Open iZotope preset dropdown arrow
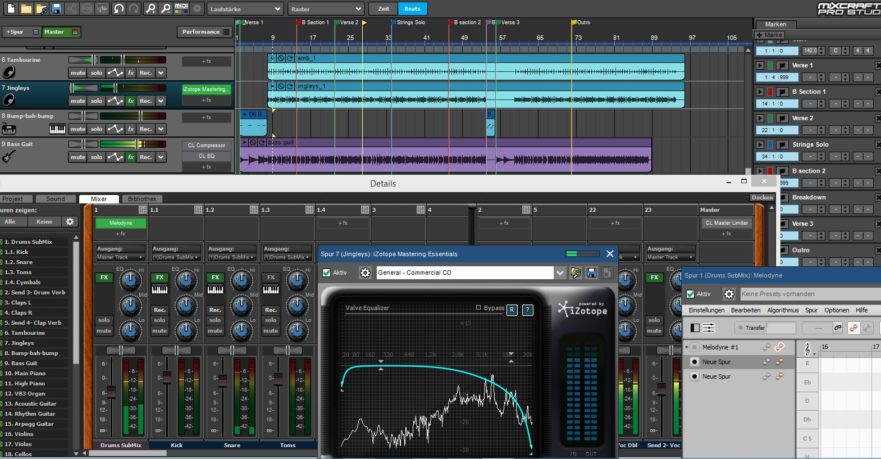The width and height of the screenshot is (881, 459). pyautogui.click(x=560, y=272)
